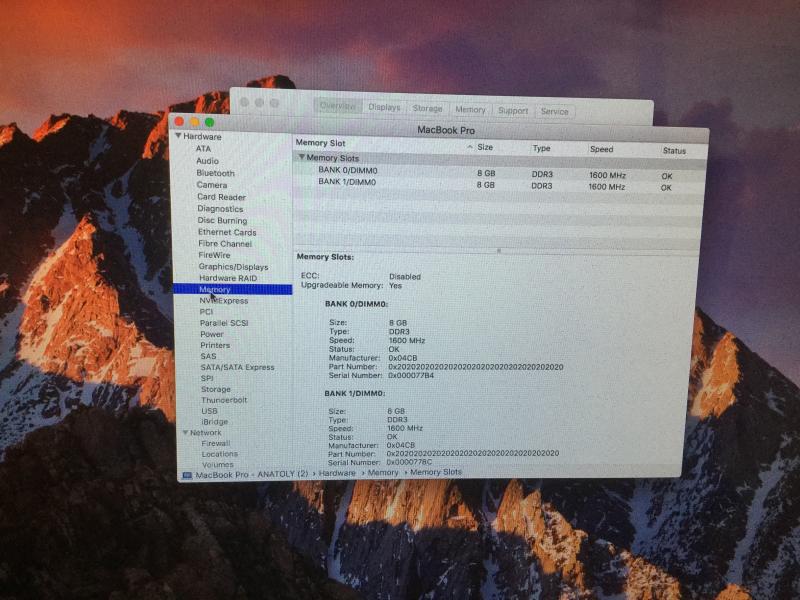Open Thunderbolt information
800x600 pixels.
[x=224, y=400]
